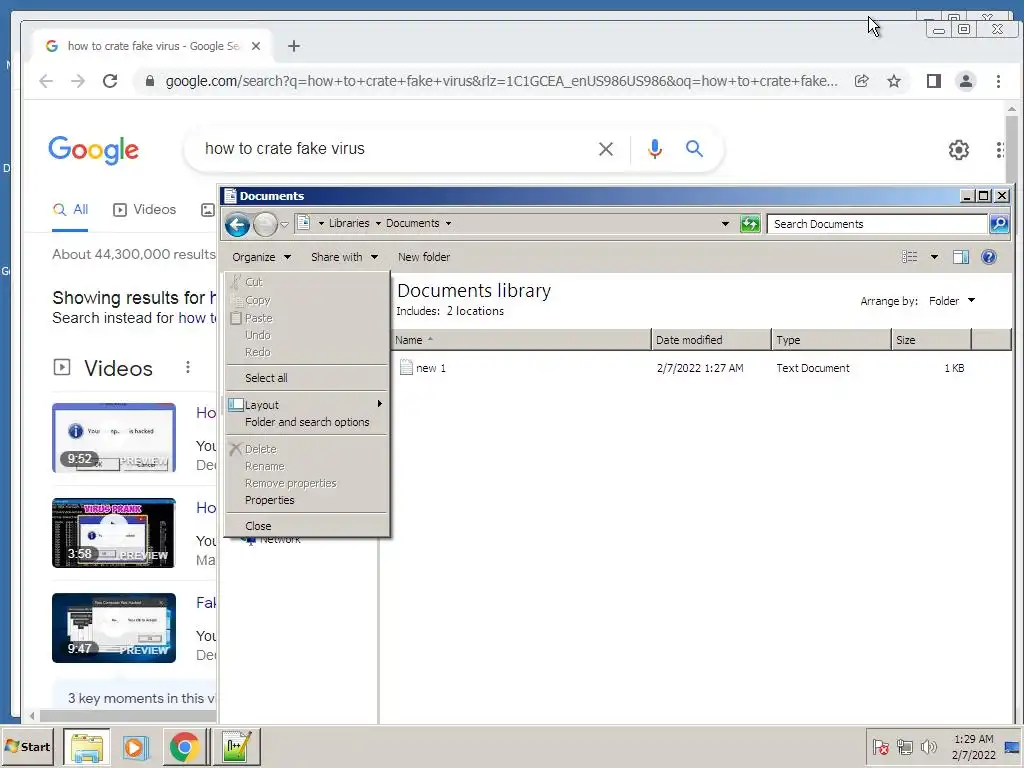This screenshot has width=1024, height=768.
Task: Click the change view icon in Explorer
Action: [910, 257]
